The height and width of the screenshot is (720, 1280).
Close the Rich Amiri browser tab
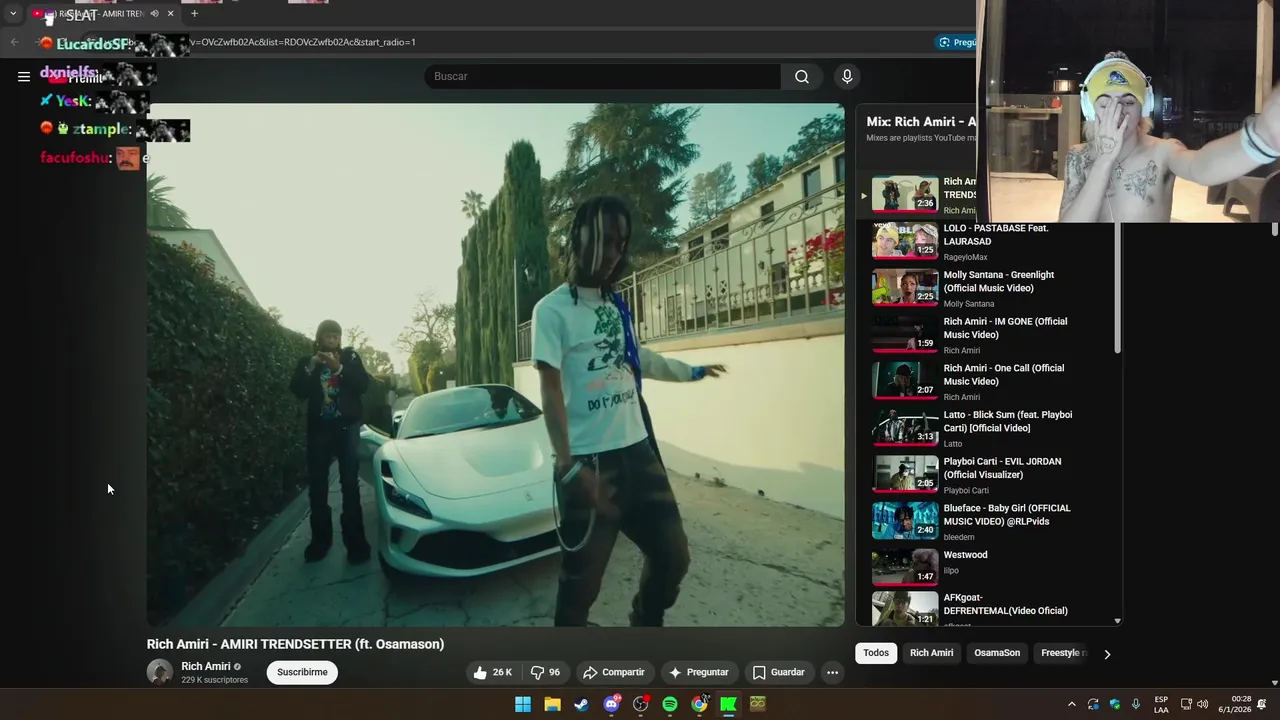click(171, 14)
